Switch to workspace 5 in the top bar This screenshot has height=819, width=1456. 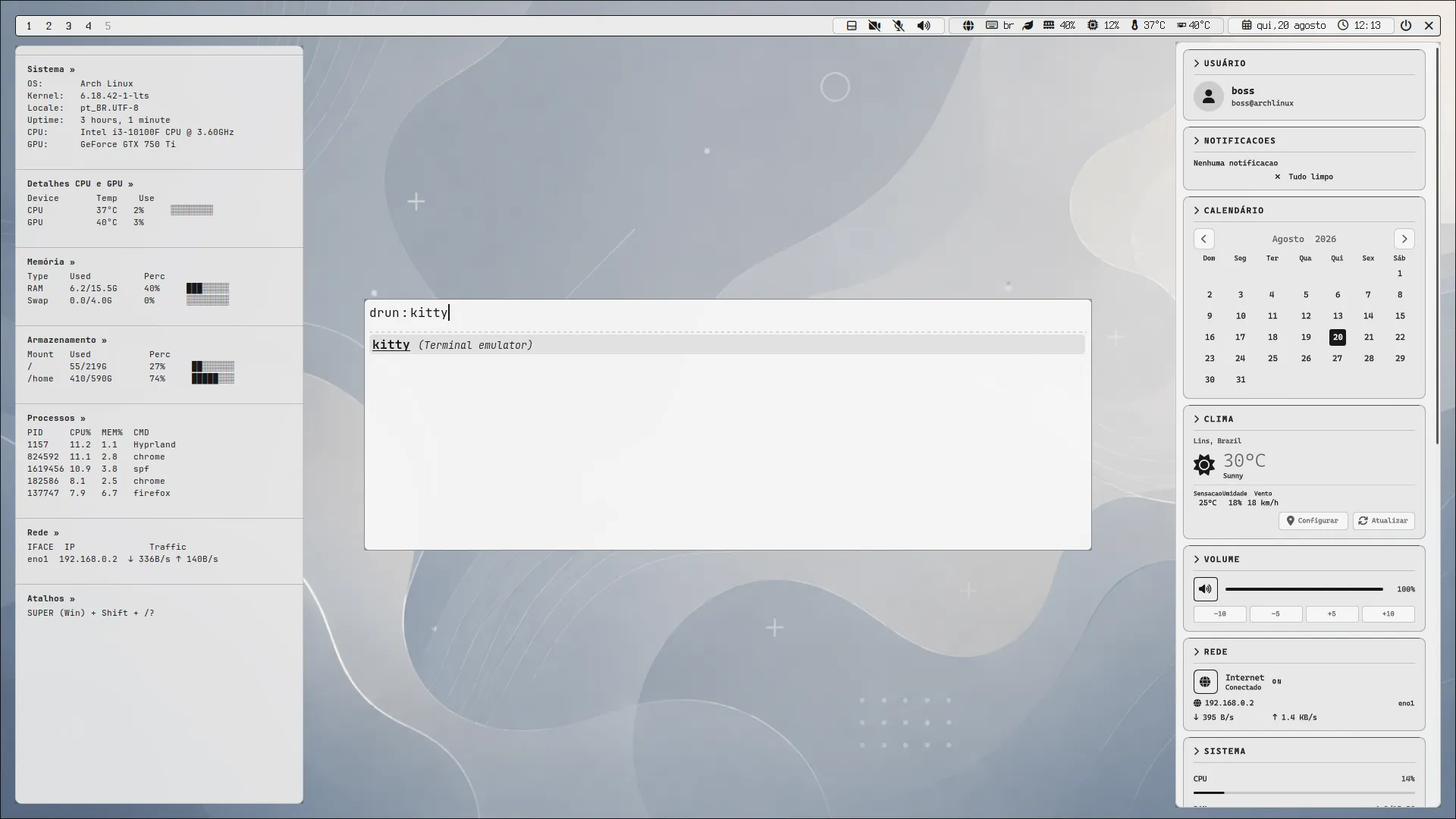[x=108, y=26]
